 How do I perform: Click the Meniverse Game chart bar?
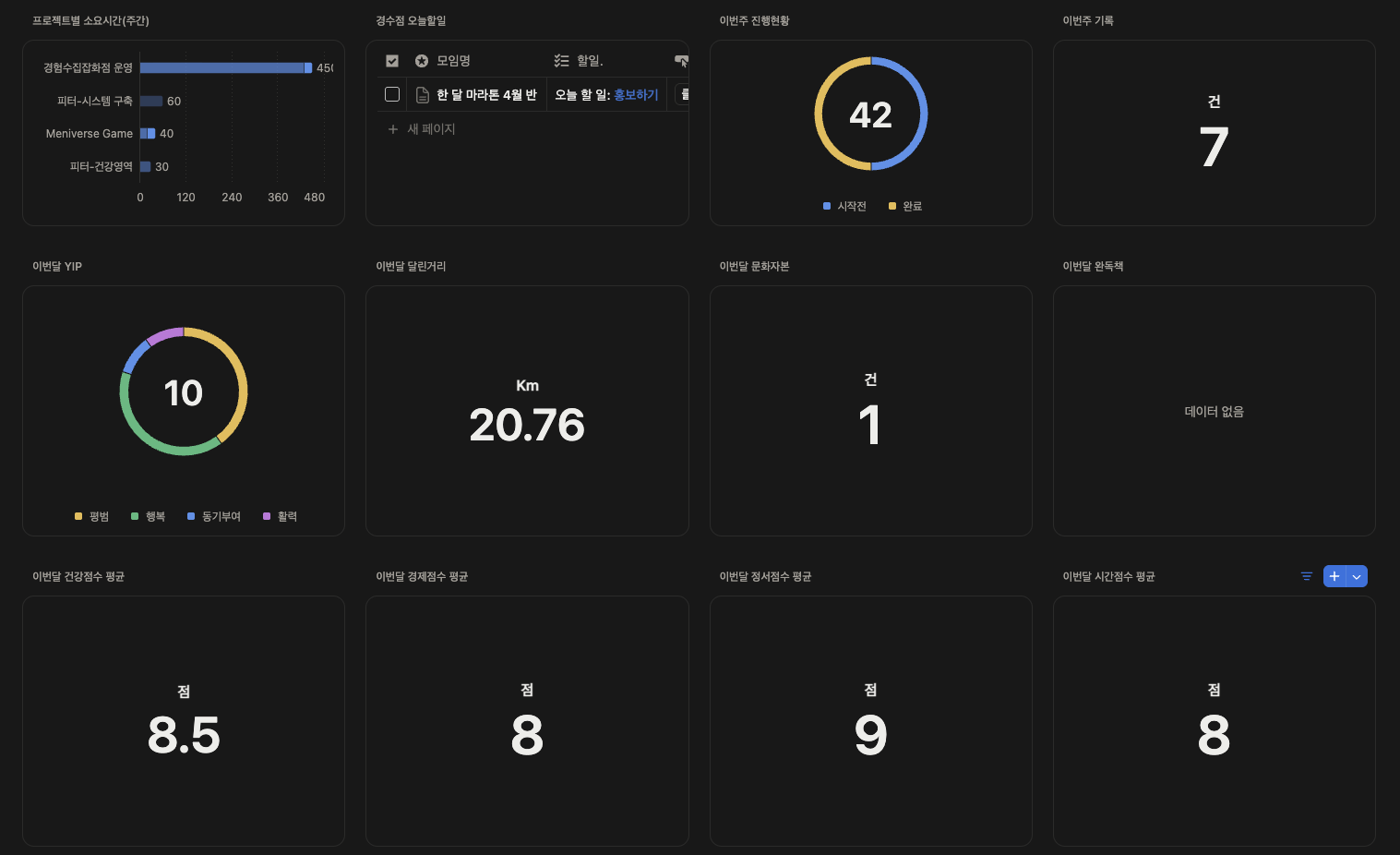148,134
